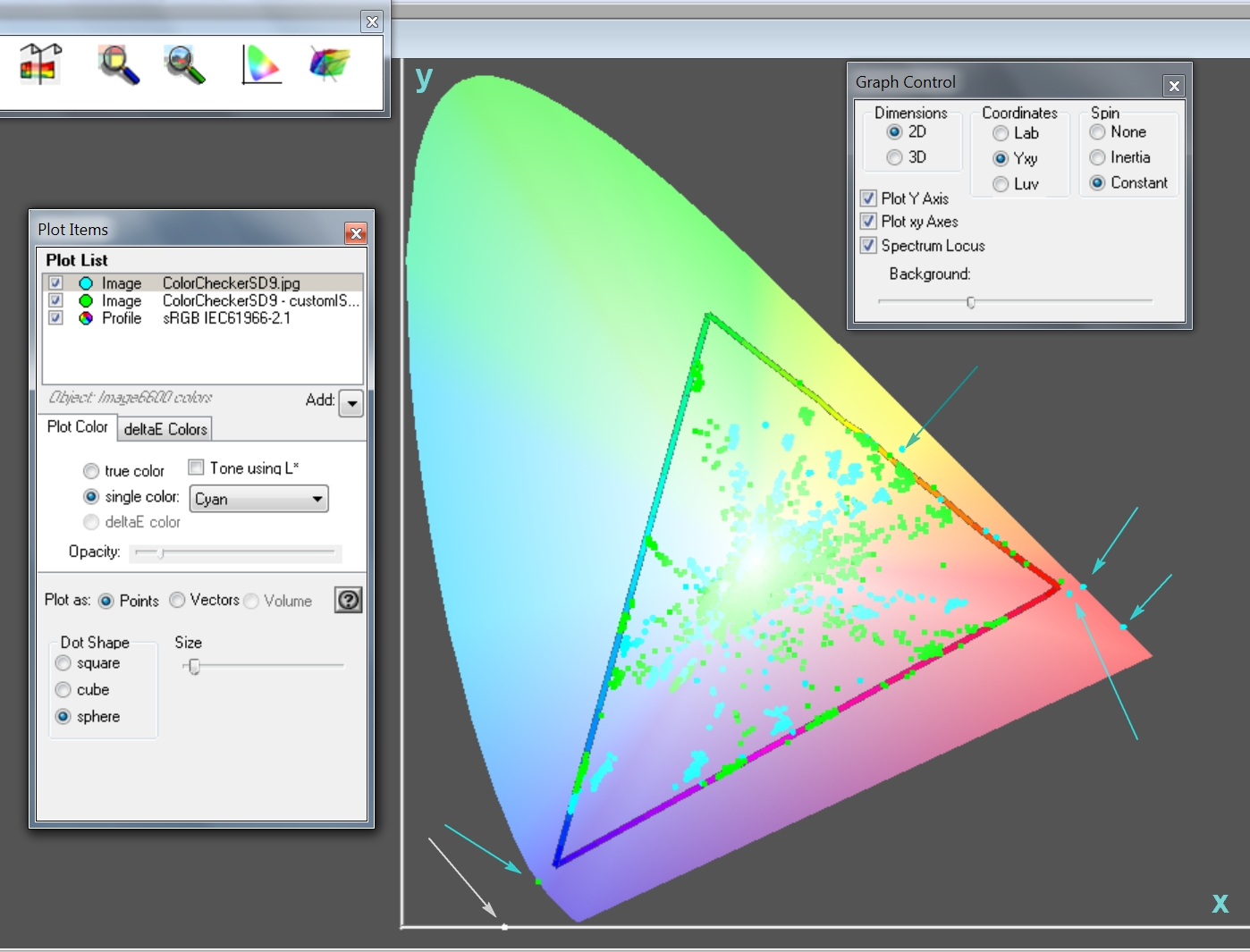
Task: Toggle the Spectrum Locus checkbox
Action: 868,246
